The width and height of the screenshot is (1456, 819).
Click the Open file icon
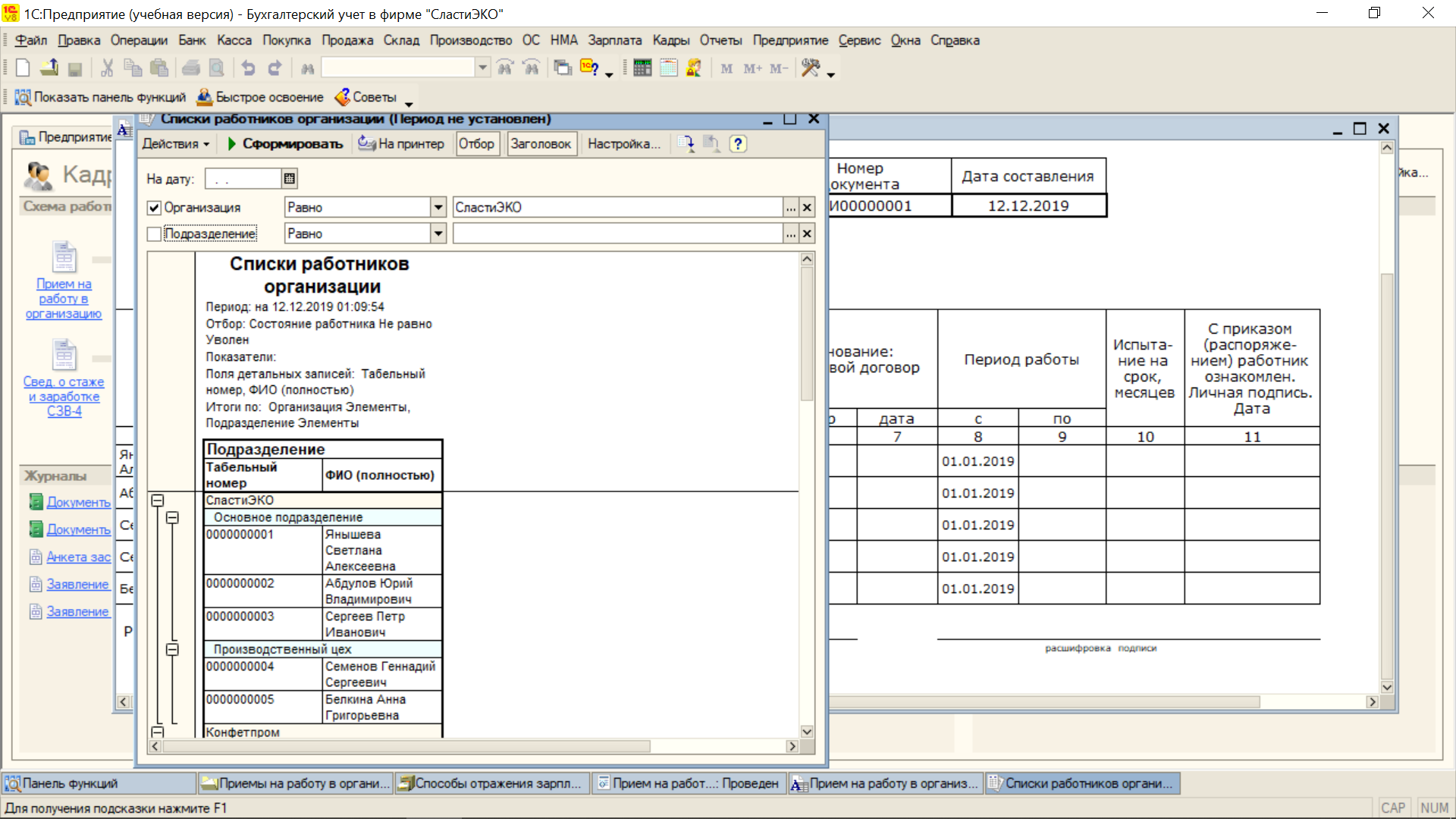pos(49,68)
